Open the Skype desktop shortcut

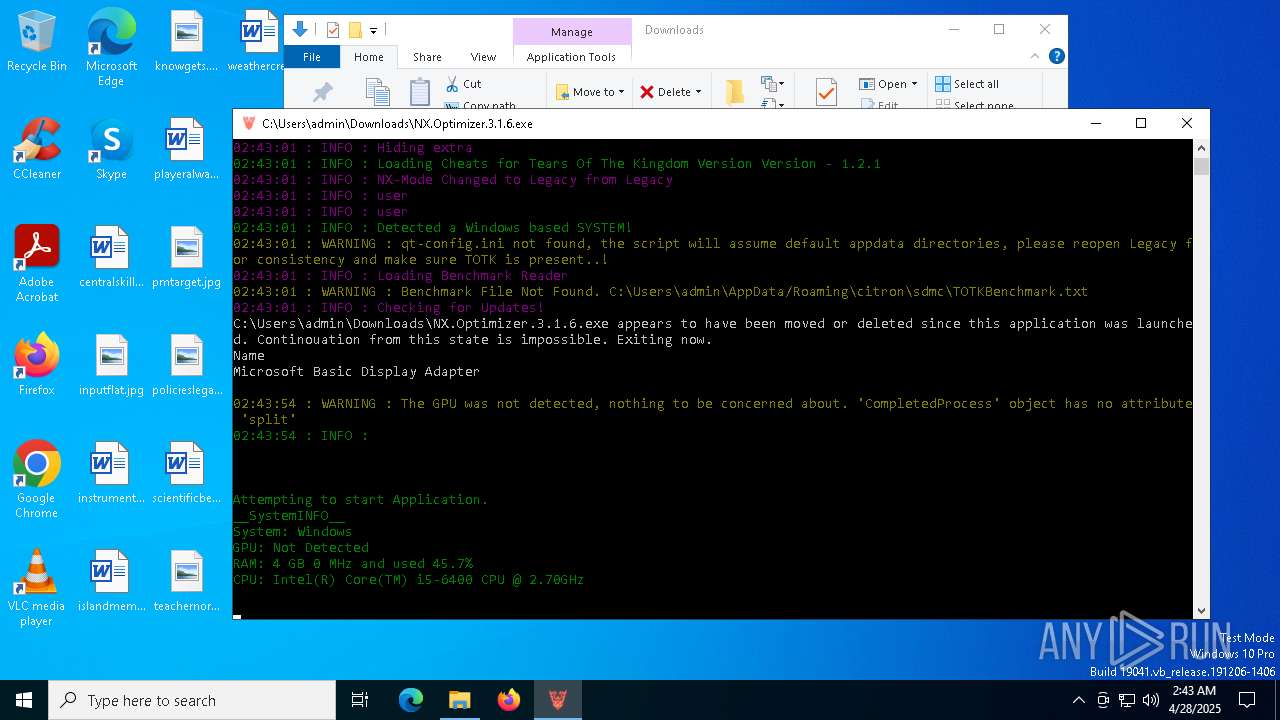111,150
